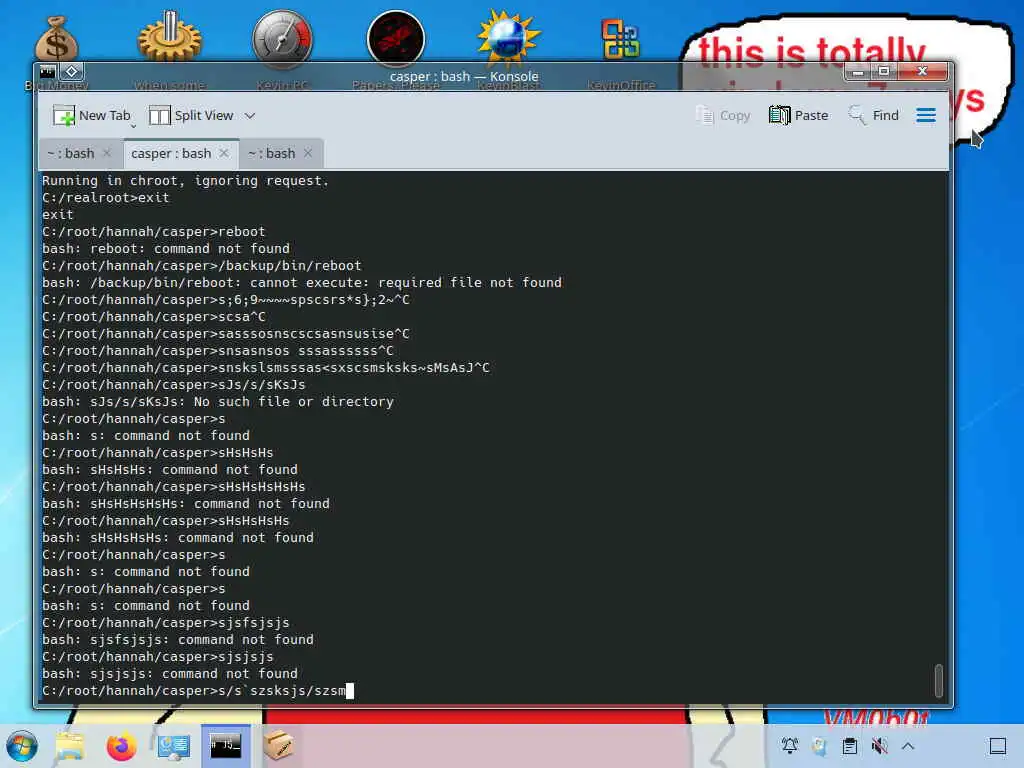The height and width of the screenshot is (768, 1024).
Task: Click the Paste toolbar button
Action: click(x=799, y=116)
